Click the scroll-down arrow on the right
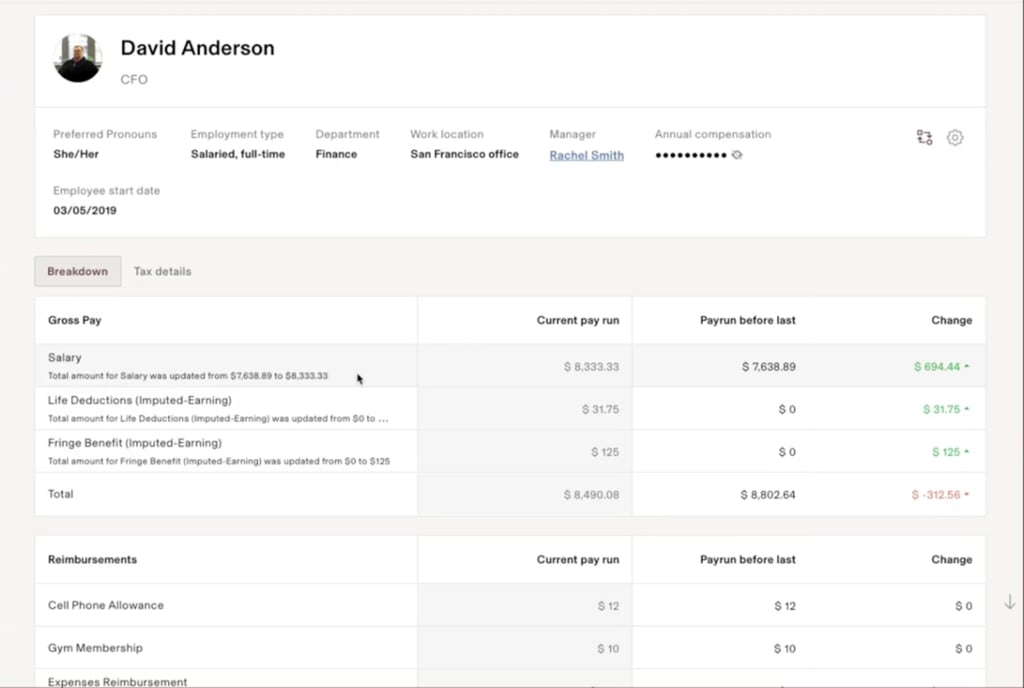 (x=1010, y=602)
